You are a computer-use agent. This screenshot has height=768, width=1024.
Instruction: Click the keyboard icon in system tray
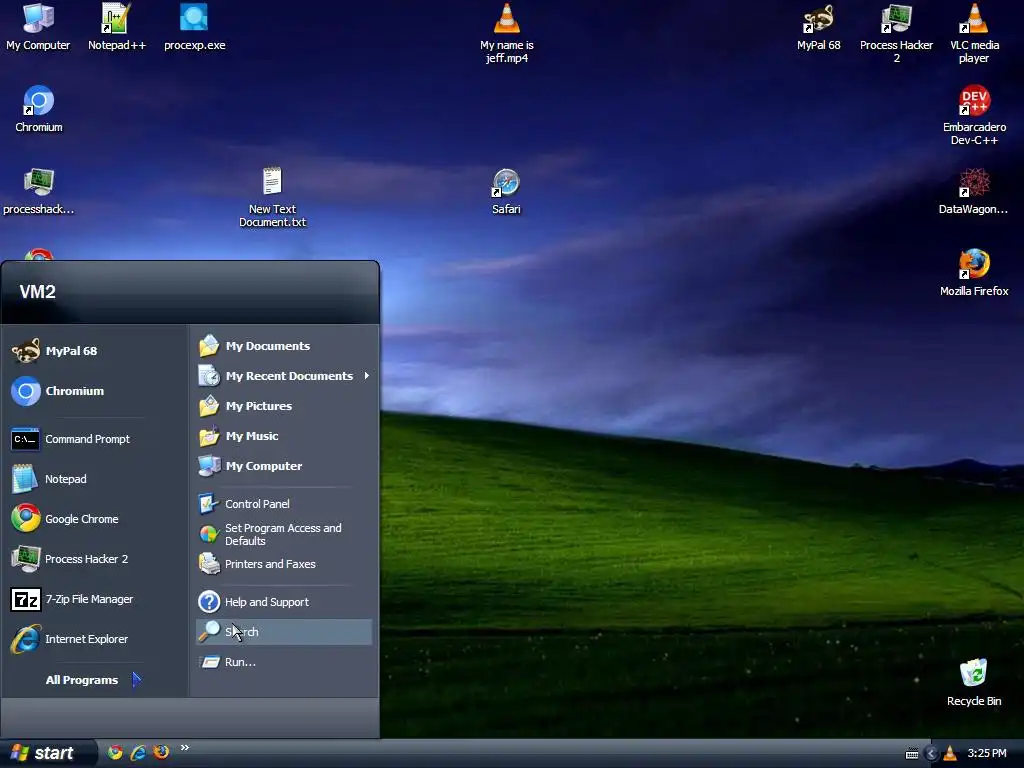(912, 754)
